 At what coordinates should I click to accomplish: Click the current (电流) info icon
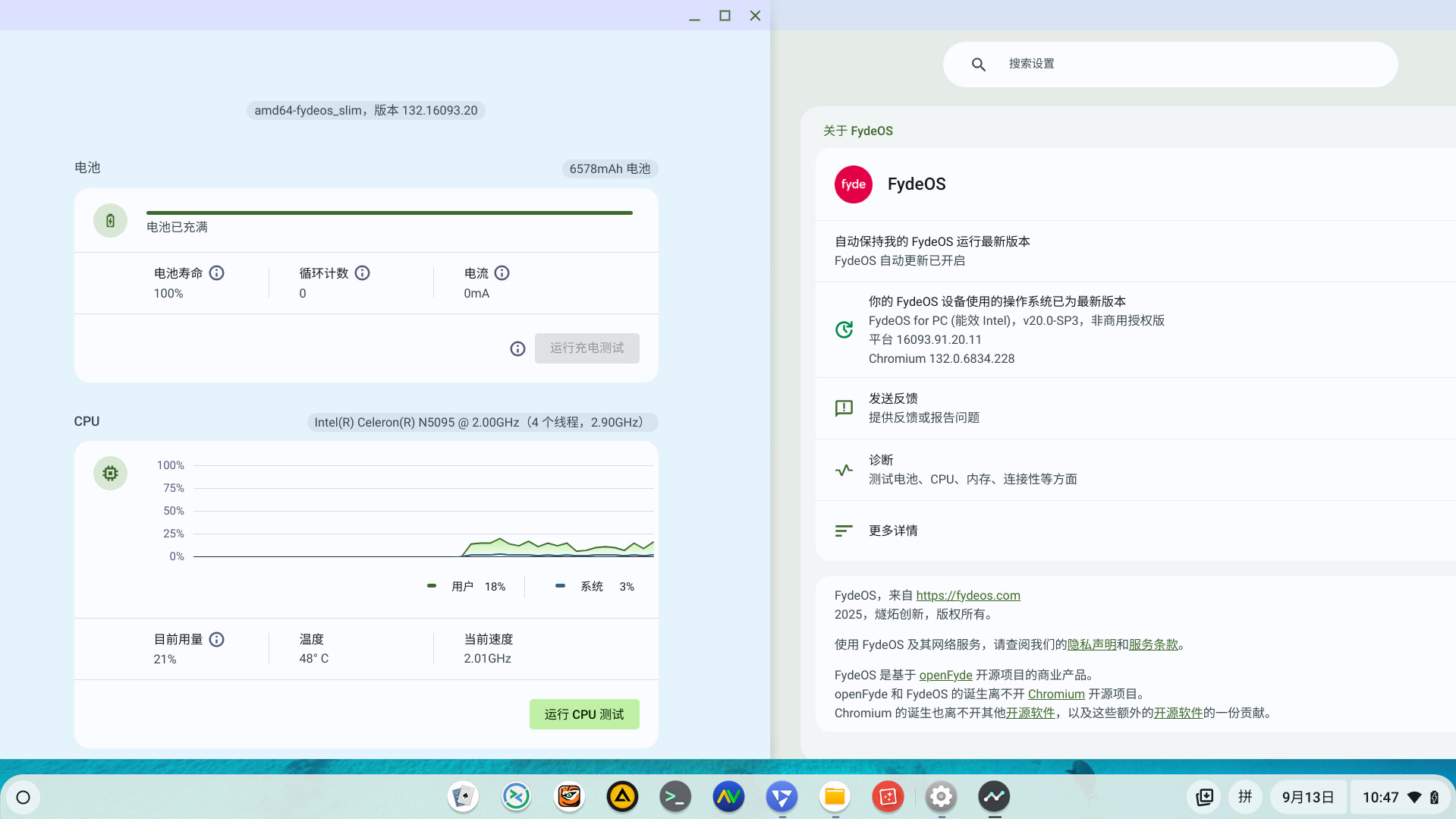[502, 273]
